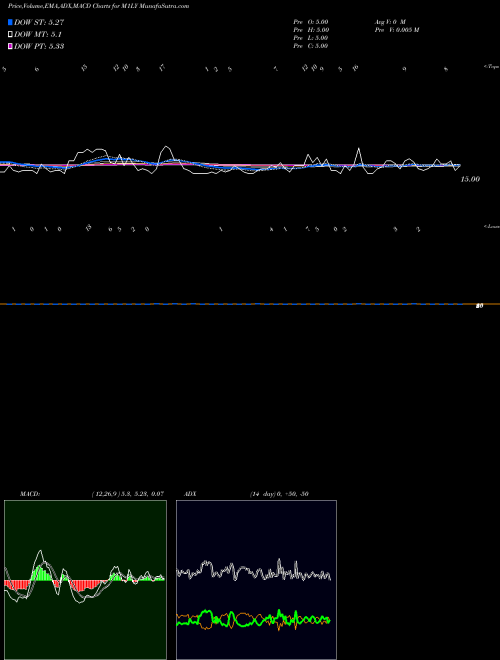Open the MACD histogram chart panel
The width and height of the screenshot is (500, 660).
click(x=85, y=580)
